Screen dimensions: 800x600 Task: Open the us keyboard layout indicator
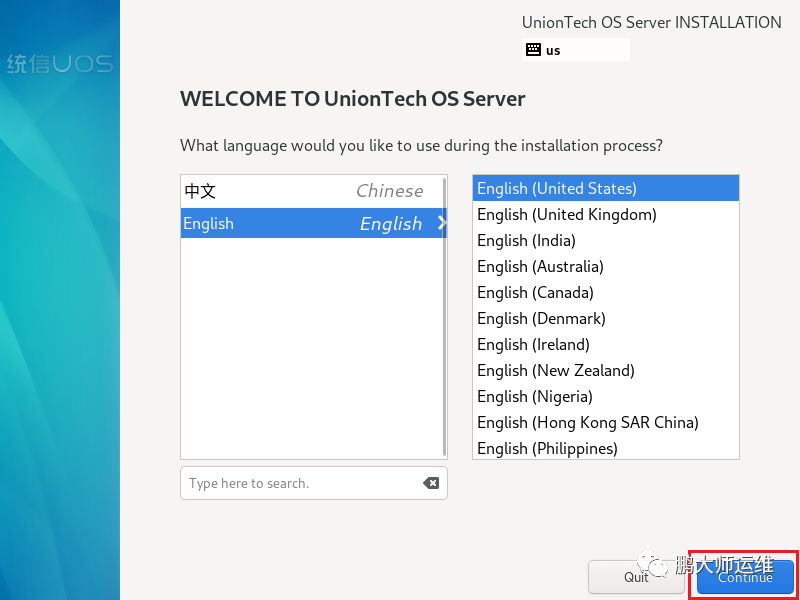575,50
